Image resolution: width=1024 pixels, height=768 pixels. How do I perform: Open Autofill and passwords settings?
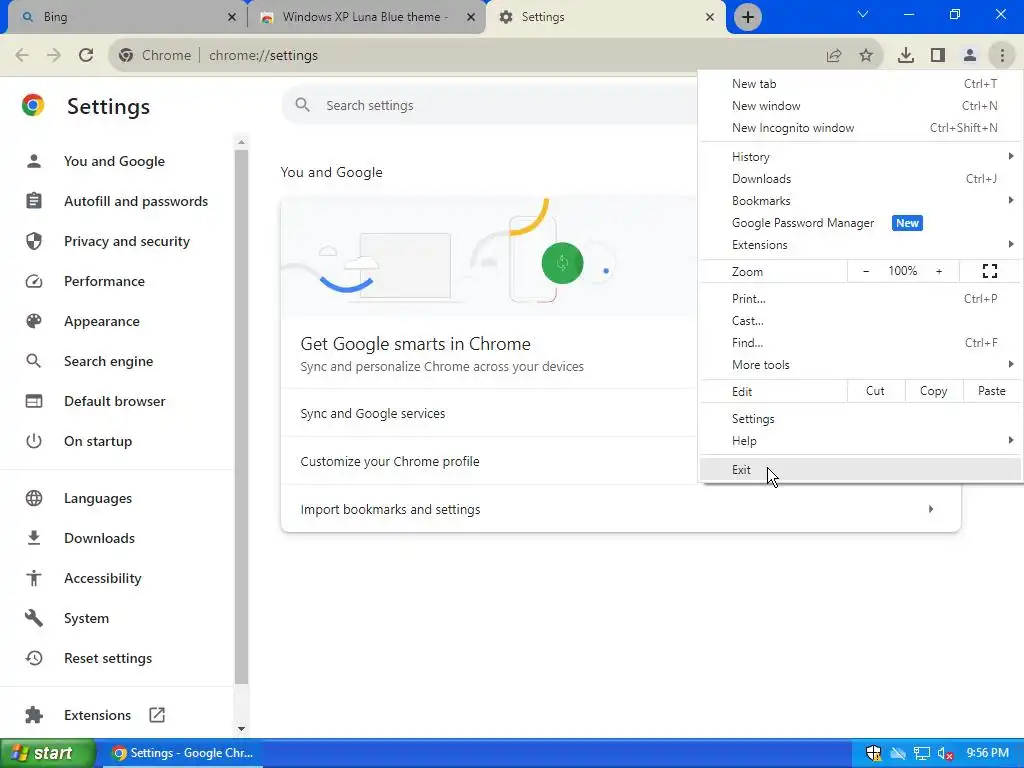tap(136, 201)
